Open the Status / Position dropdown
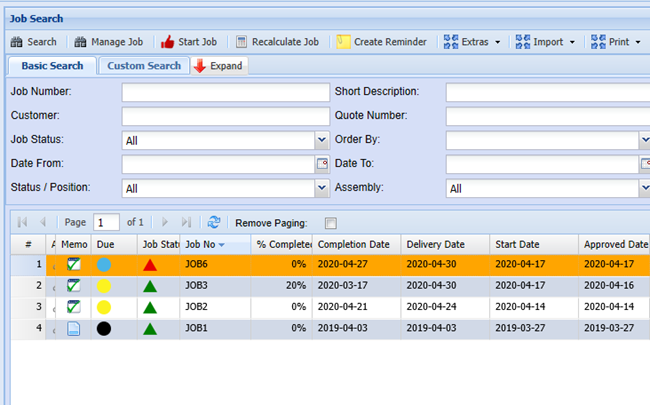The image size is (650, 405). tap(321, 188)
